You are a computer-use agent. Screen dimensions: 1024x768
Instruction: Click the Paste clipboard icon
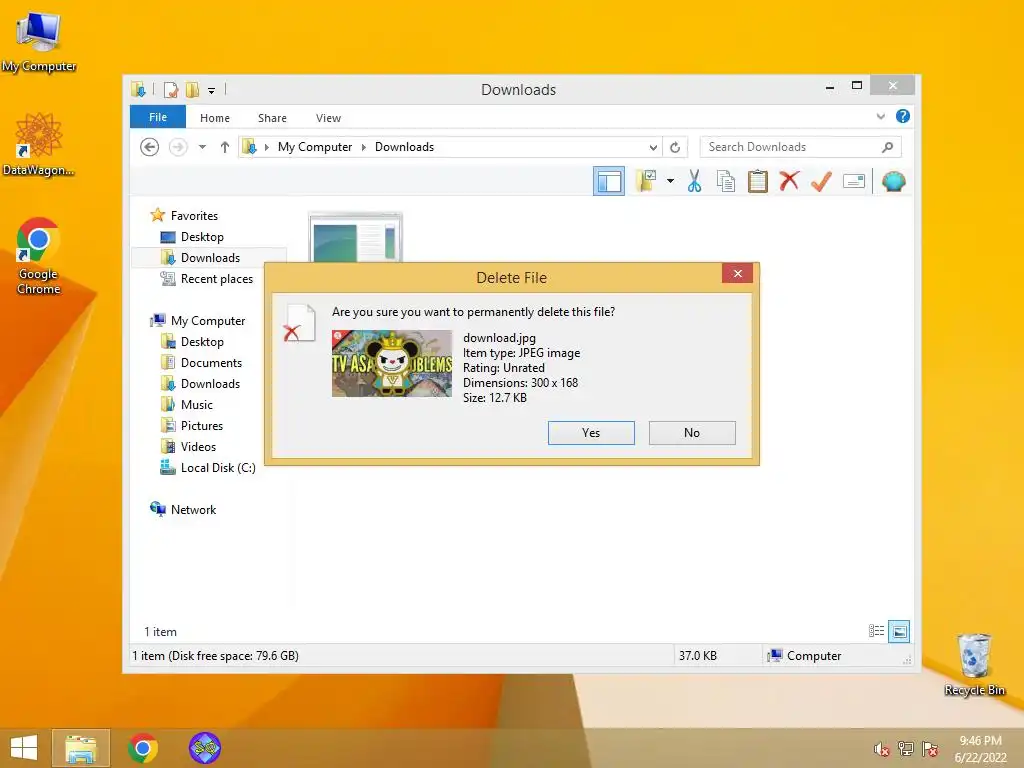[758, 181]
